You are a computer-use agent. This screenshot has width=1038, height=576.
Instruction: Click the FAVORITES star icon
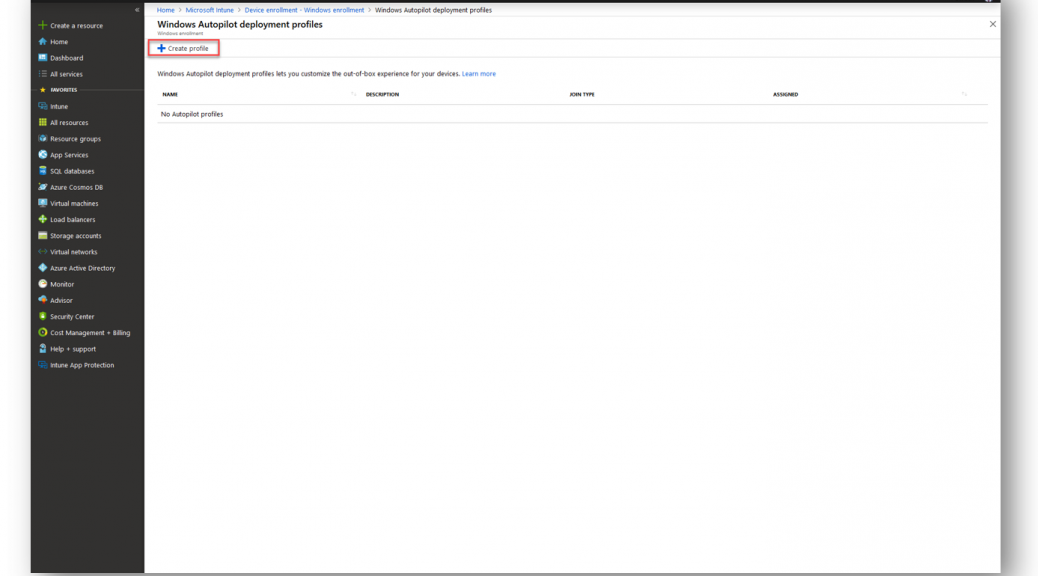[43, 90]
